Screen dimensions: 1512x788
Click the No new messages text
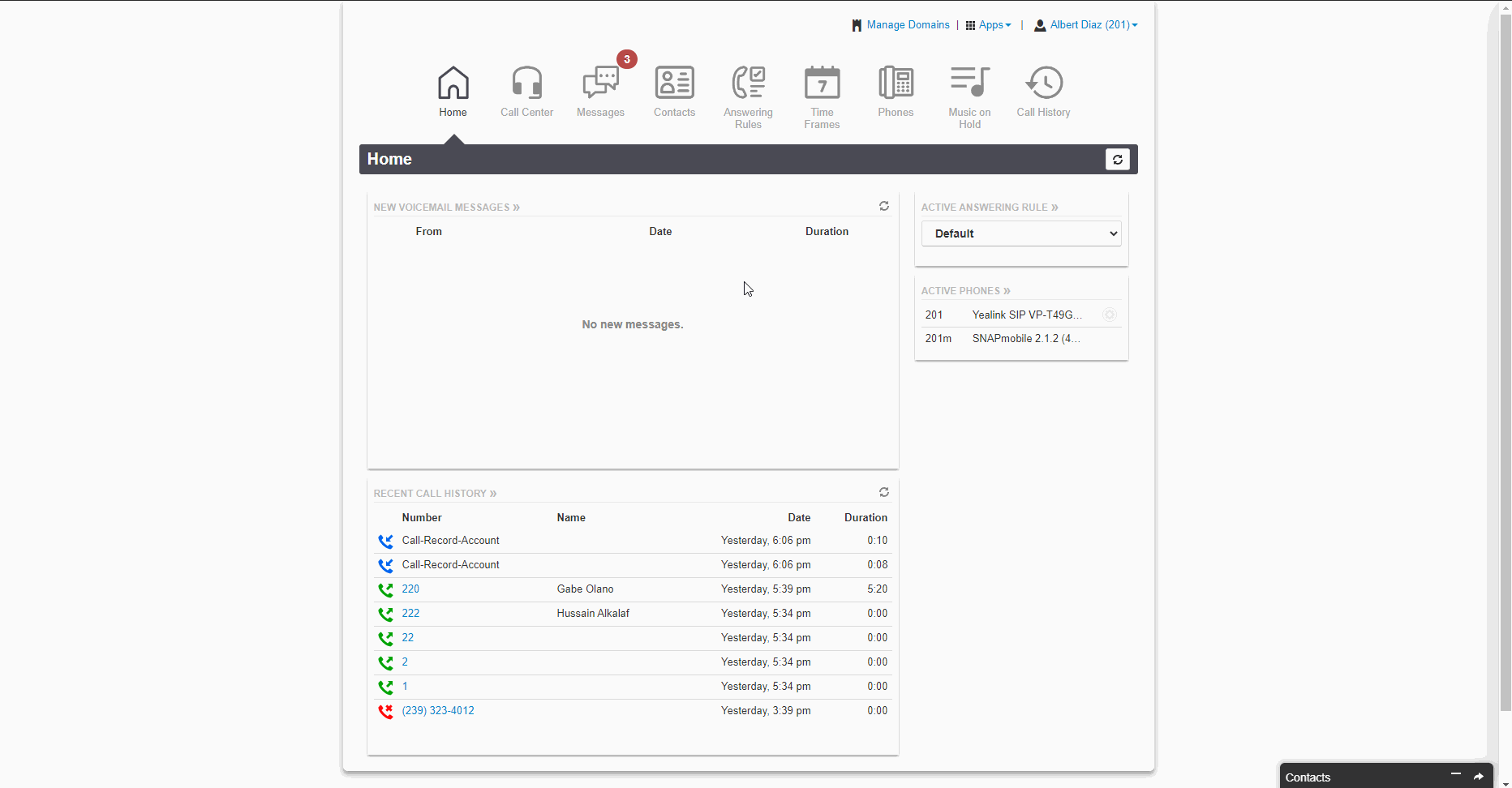[633, 325]
